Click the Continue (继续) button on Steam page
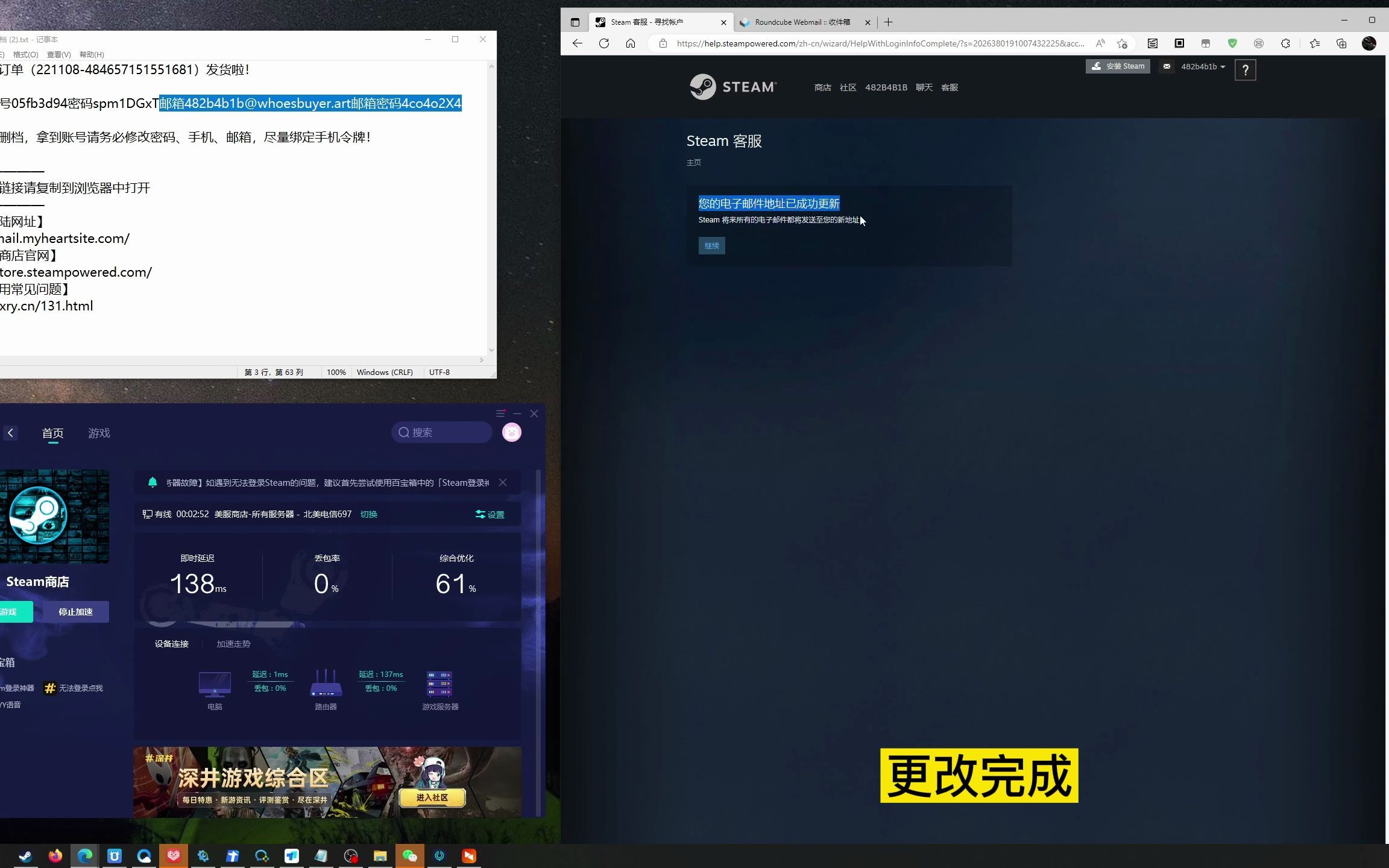Image resolution: width=1389 pixels, height=868 pixels. pyautogui.click(x=711, y=245)
